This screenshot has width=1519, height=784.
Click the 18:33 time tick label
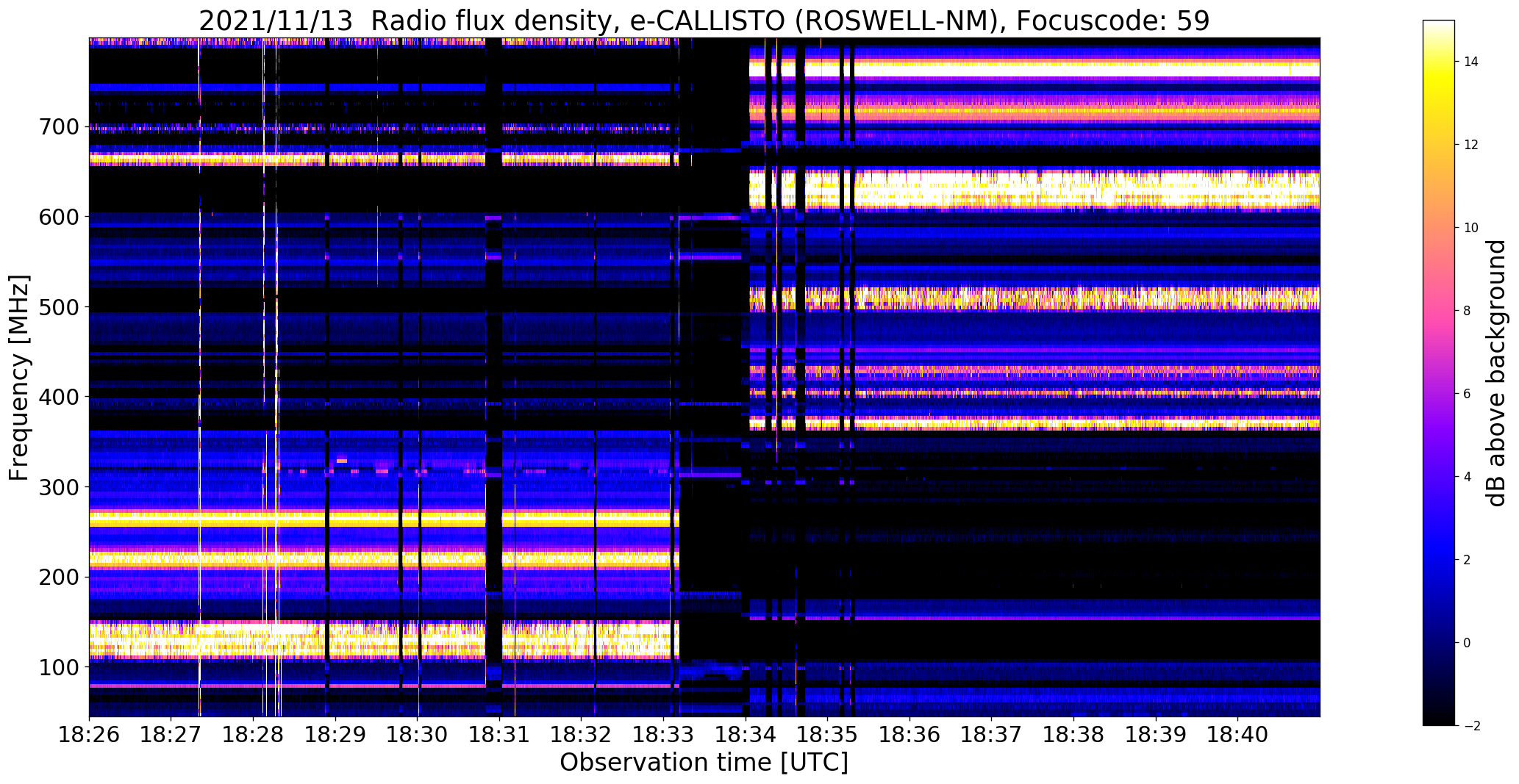click(663, 736)
